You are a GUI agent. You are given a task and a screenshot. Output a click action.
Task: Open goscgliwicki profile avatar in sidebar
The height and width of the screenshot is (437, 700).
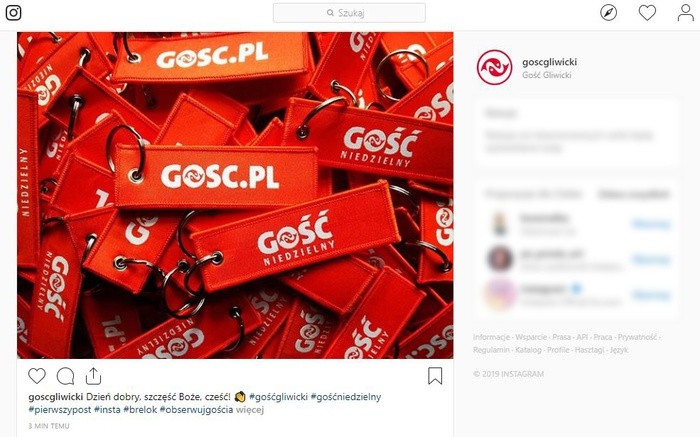tap(494, 67)
